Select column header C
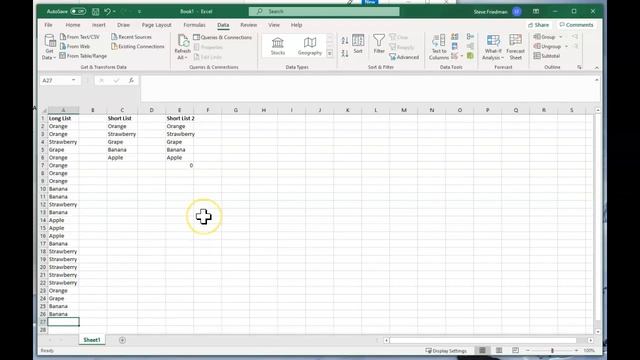The width and height of the screenshot is (640, 360). point(122,110)
